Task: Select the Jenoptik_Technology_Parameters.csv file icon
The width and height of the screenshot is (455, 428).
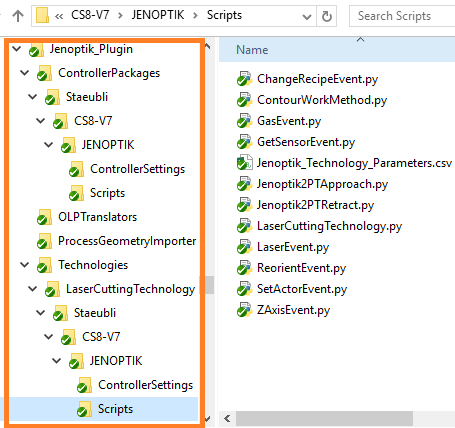Action: 244,163
